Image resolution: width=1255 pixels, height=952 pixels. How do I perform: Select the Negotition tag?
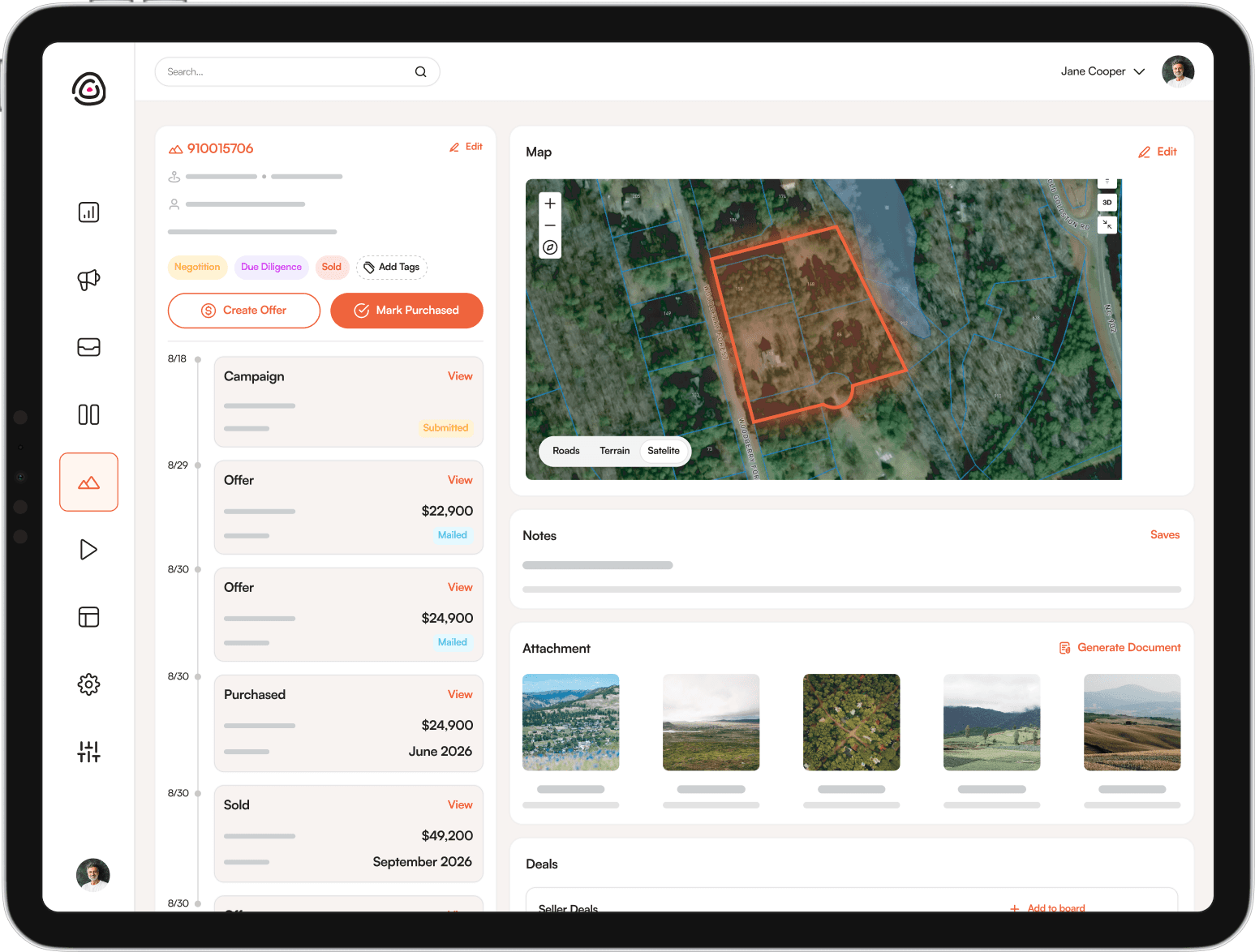point(197,267)
